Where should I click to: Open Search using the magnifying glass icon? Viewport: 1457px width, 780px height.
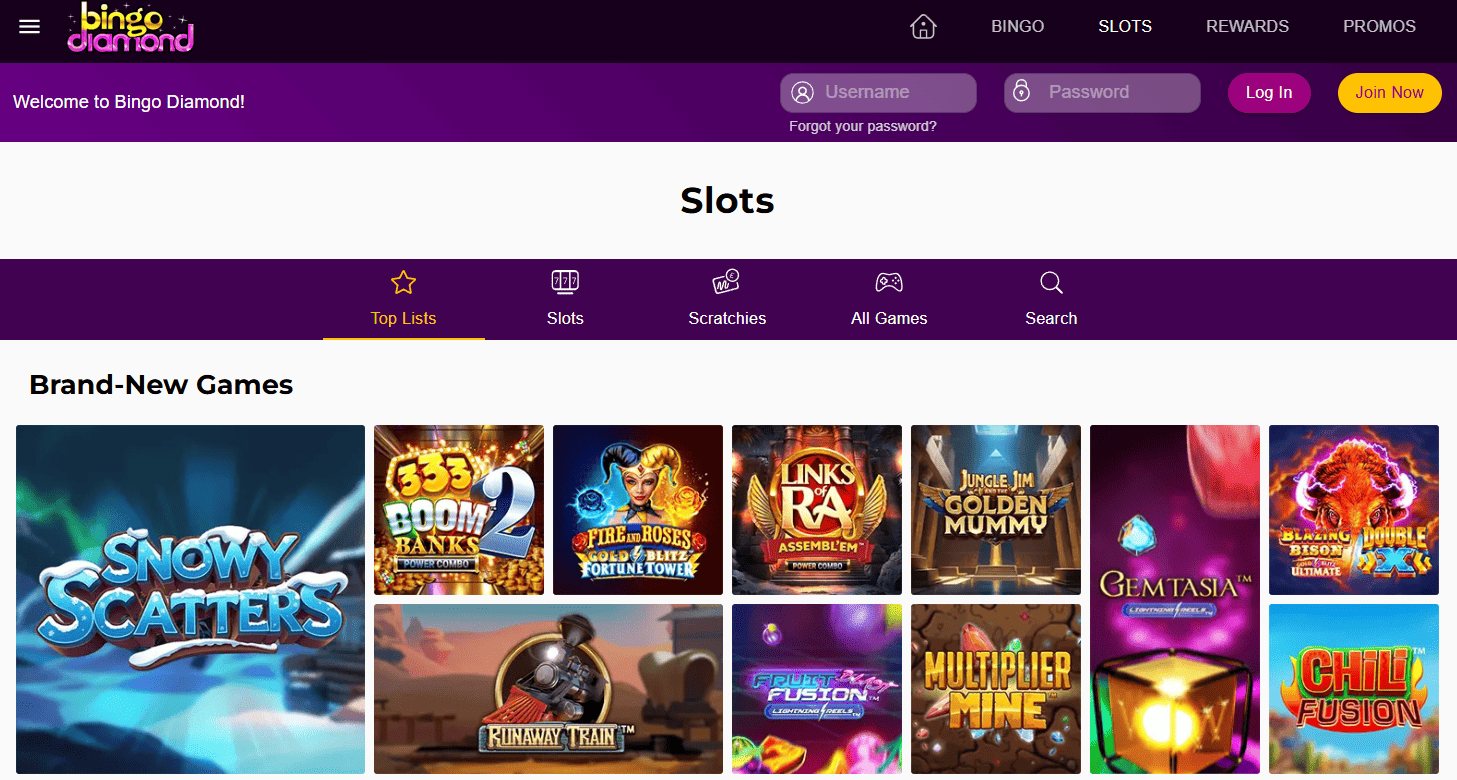[x=1051, y=282]
